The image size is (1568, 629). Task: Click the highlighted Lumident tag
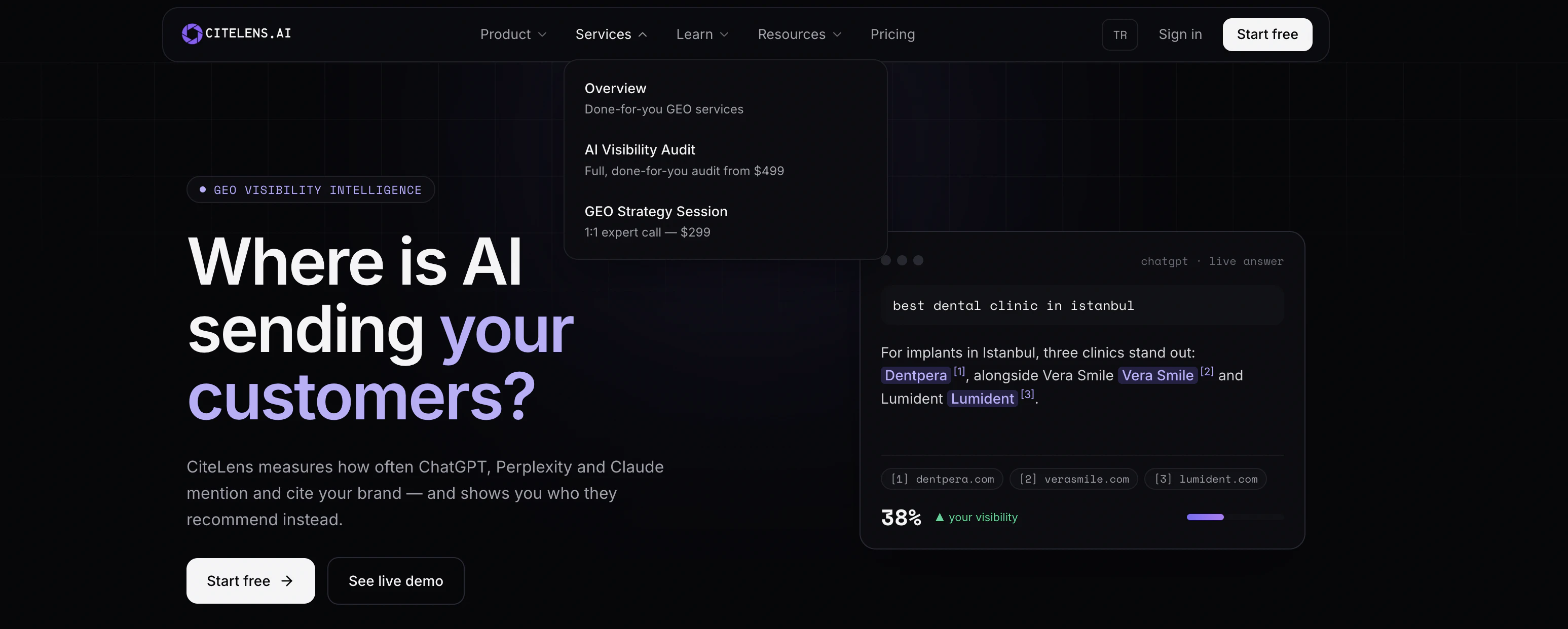pyautogui.click(x=982, y=399)
